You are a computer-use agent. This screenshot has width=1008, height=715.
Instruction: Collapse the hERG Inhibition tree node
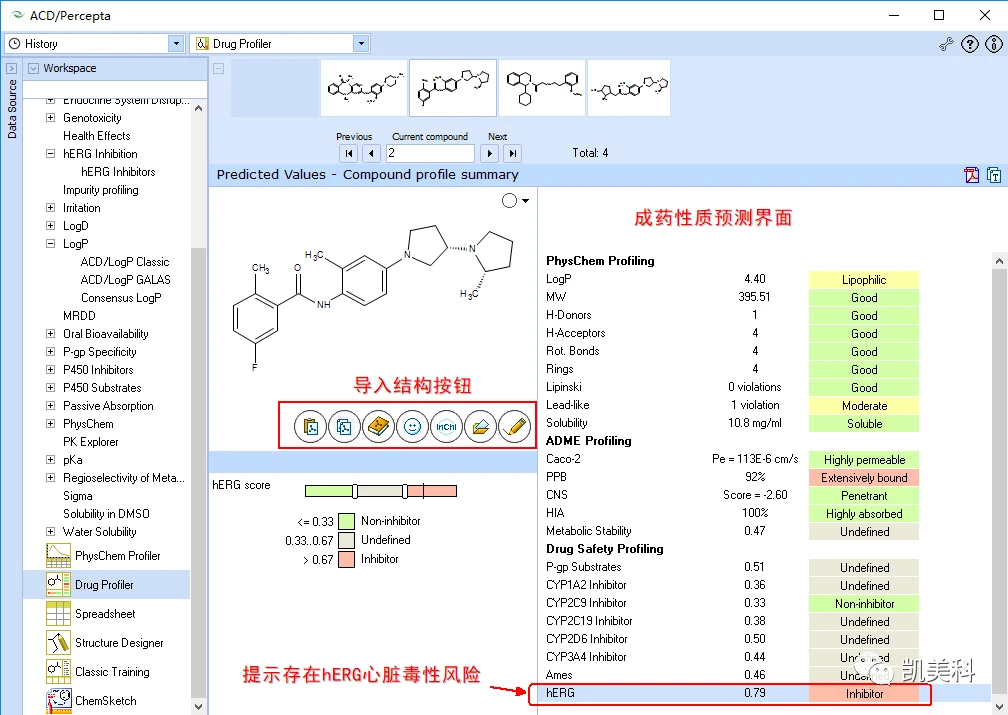(x=50, y=154)
